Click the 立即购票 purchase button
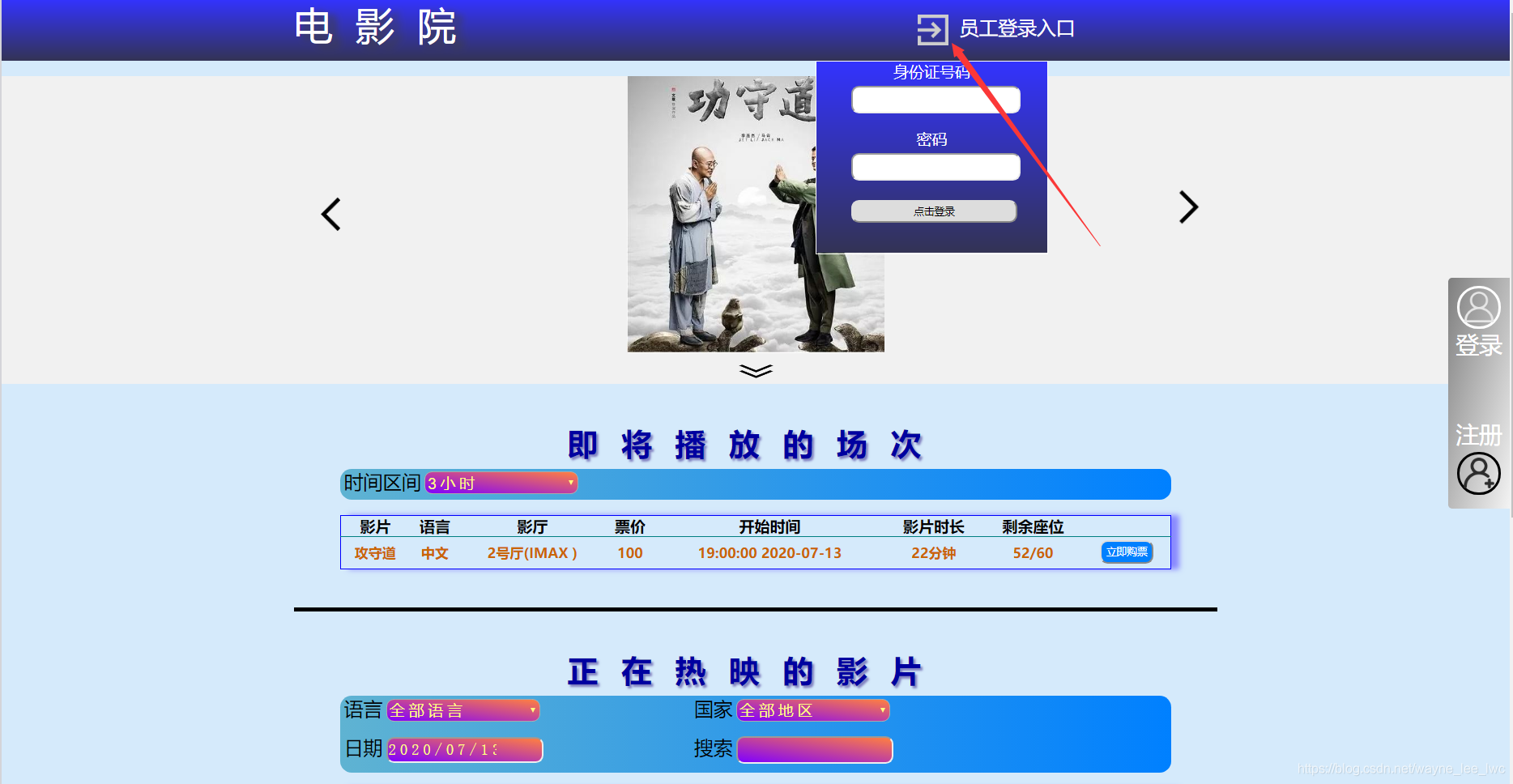This screenshot has width=1513, height=784. [1126, 552]
